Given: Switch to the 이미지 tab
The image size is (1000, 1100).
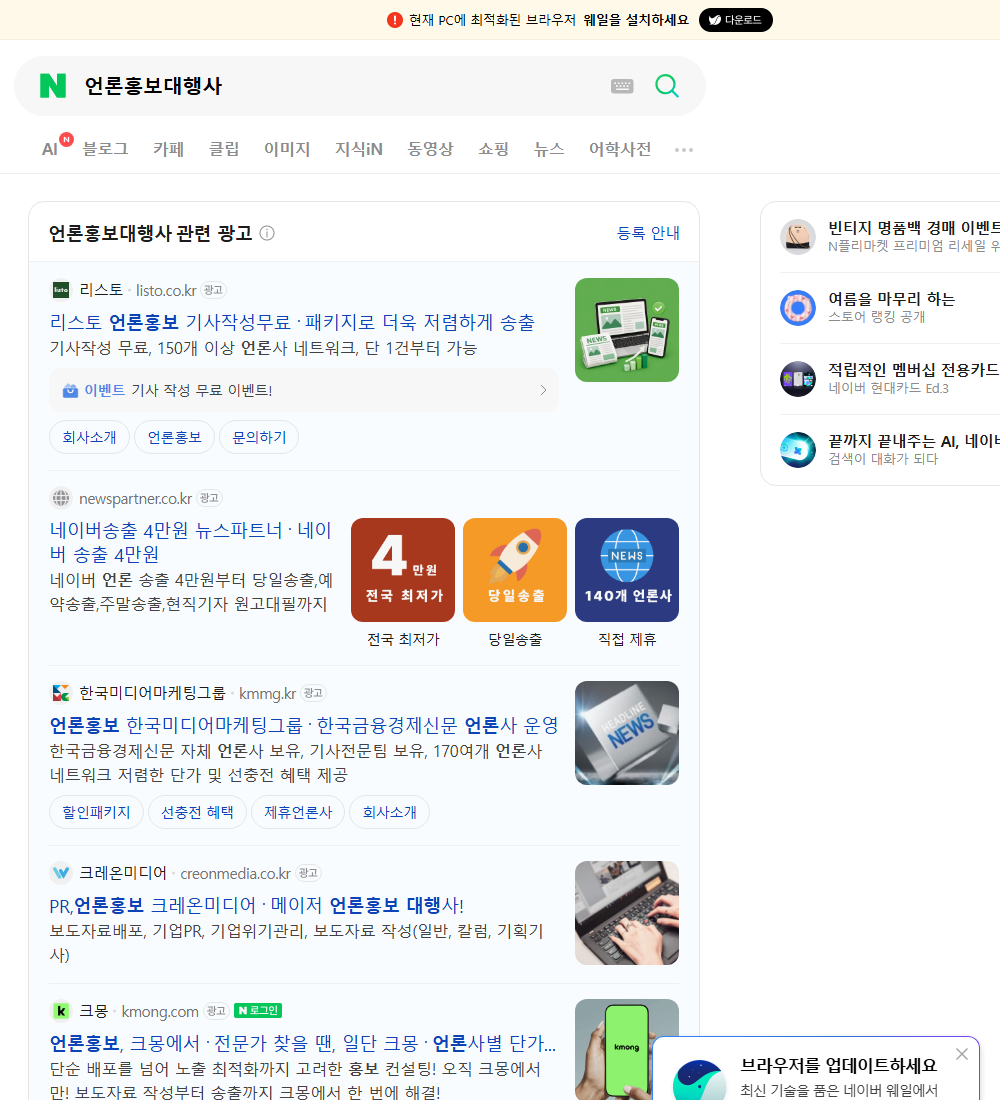Looking at the screenshot, I should [x=287, y=149].
